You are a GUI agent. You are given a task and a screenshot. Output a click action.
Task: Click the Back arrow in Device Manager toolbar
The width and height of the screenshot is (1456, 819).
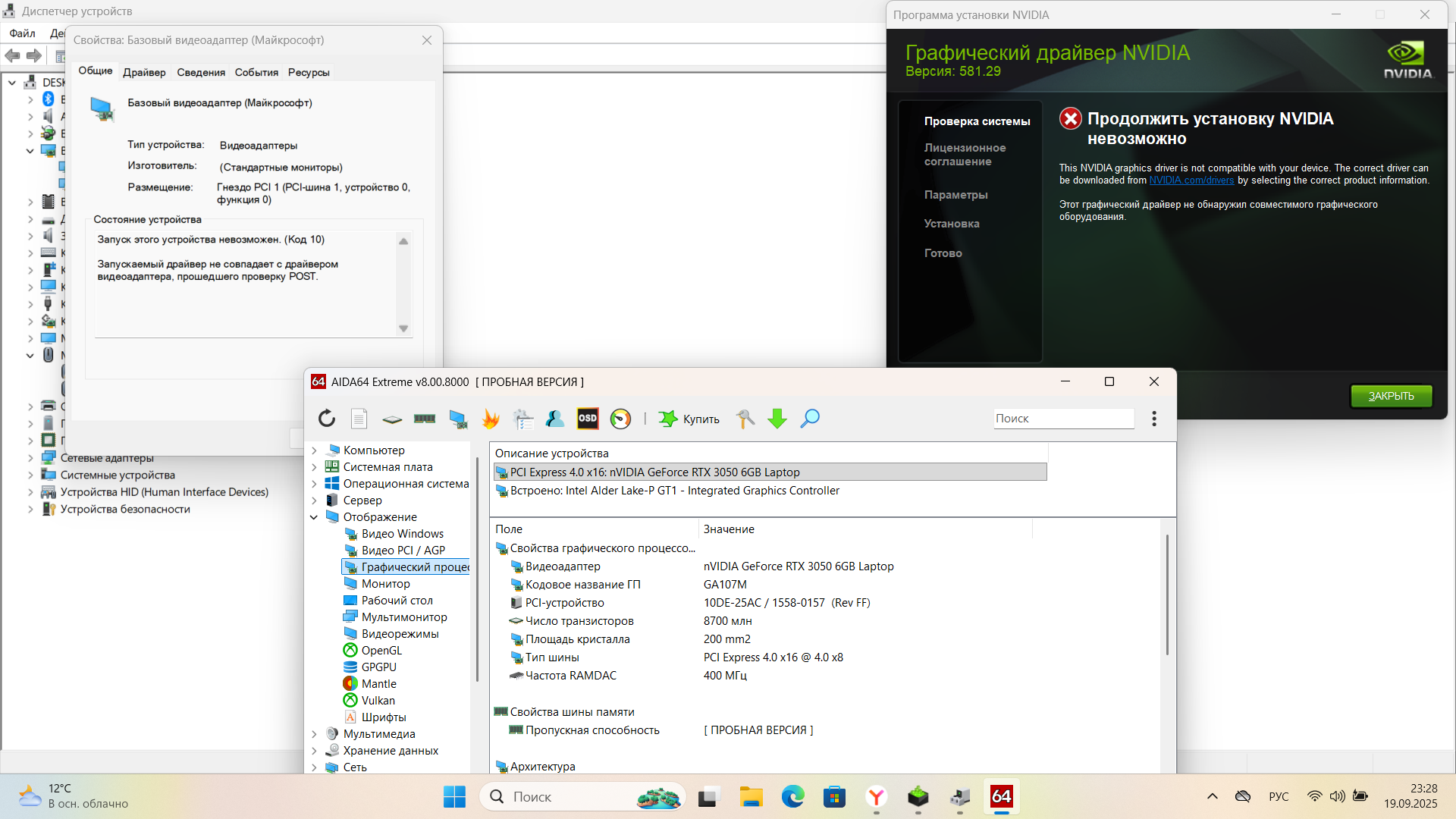(x=12, y=55)
